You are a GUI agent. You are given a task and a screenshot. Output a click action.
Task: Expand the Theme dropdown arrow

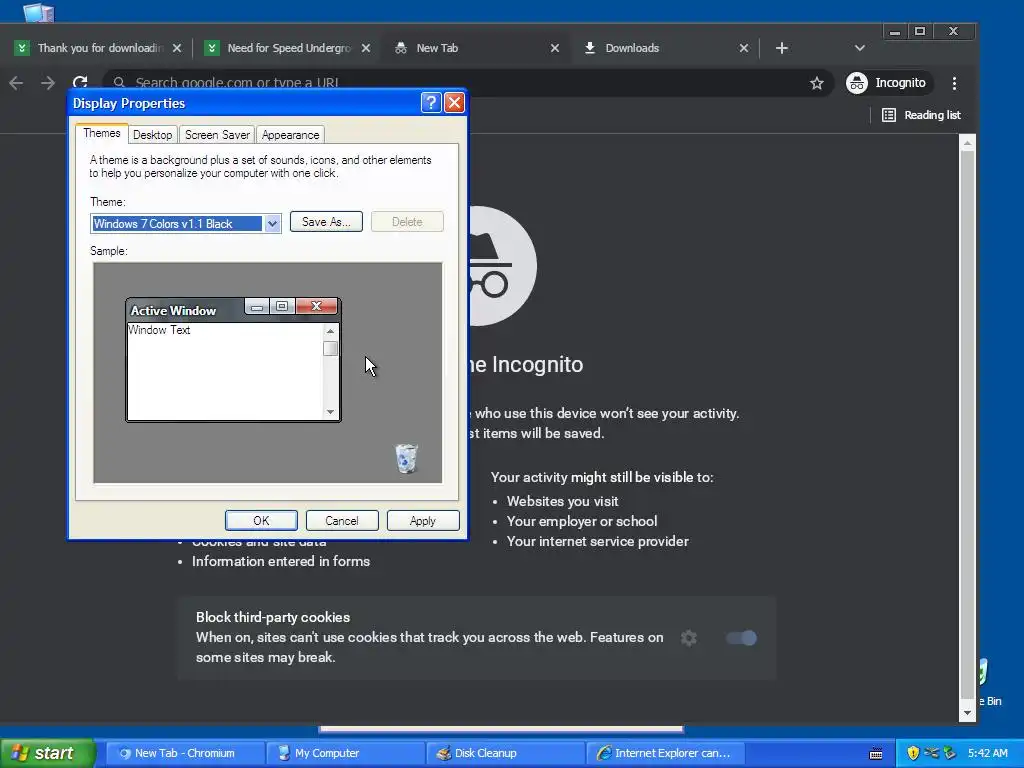coord(272,223)
